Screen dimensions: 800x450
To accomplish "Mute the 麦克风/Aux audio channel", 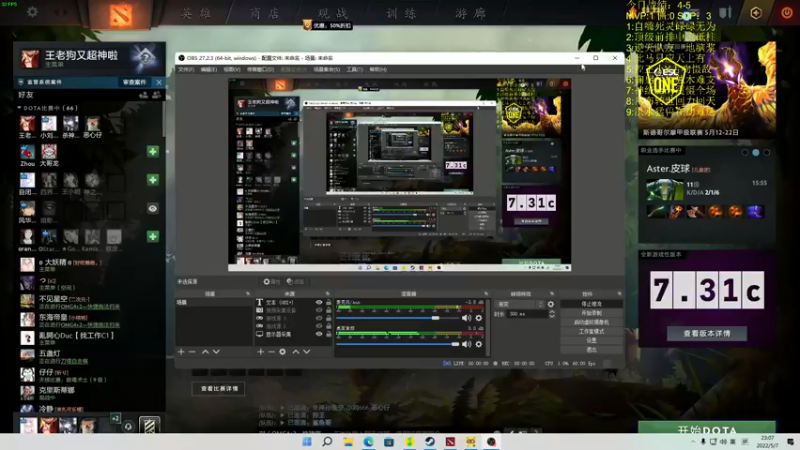I will [x=466, y=318].
